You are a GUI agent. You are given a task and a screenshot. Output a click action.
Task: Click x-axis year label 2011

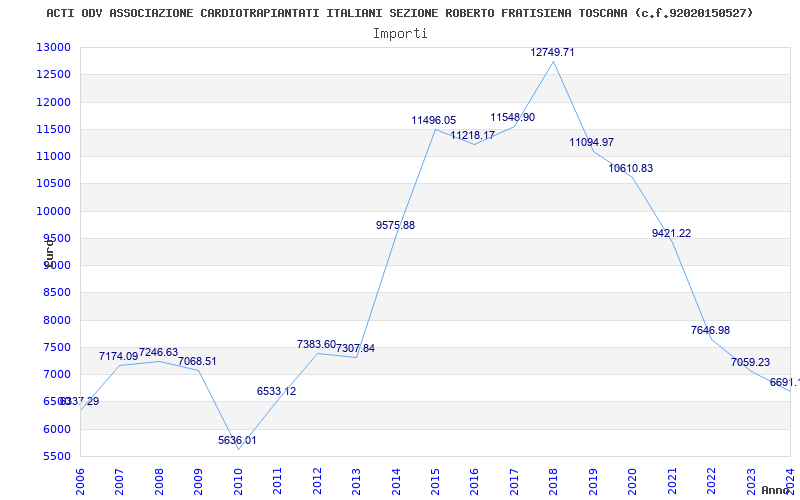click(x=277, y=482)
